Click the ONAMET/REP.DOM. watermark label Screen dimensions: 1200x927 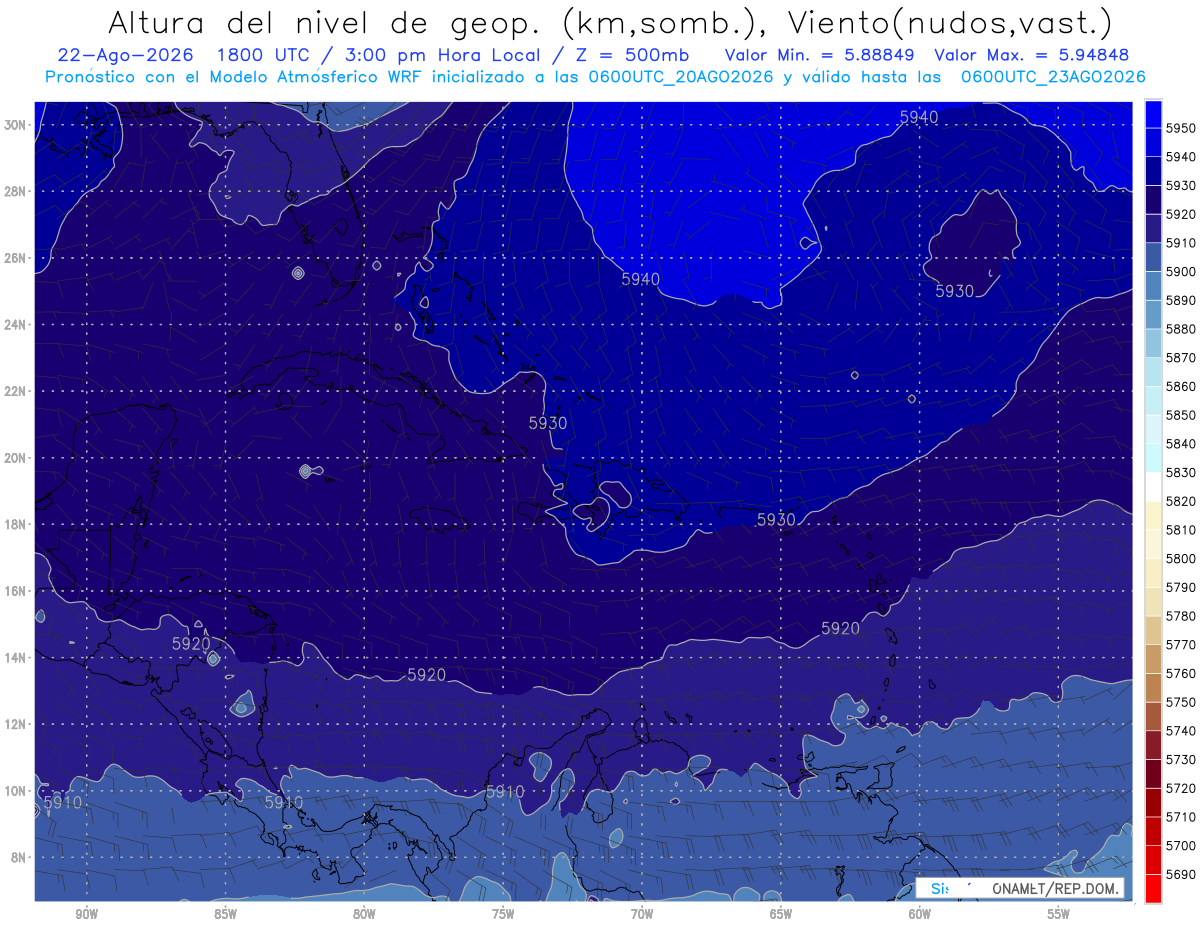click(x=1056, y=888)
